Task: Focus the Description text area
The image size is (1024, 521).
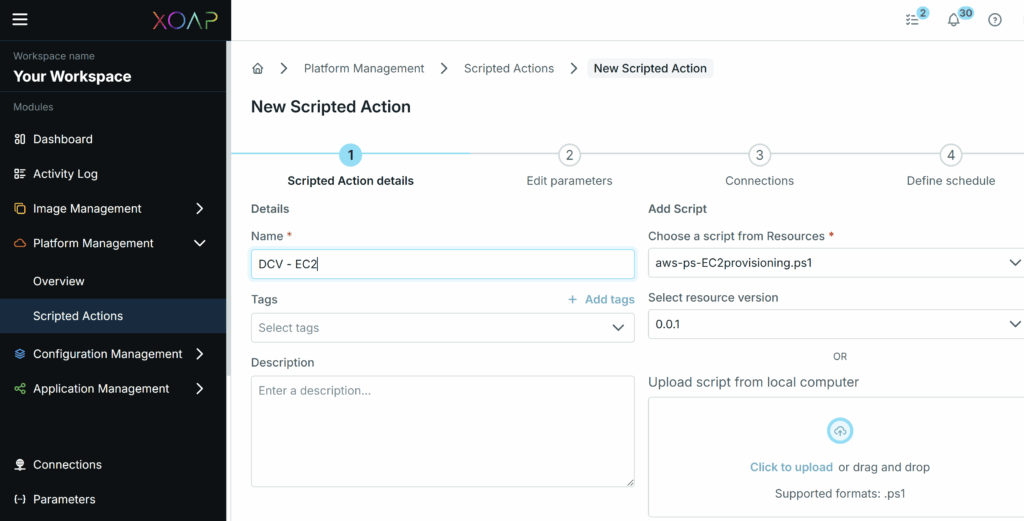Action: point(442,431)
